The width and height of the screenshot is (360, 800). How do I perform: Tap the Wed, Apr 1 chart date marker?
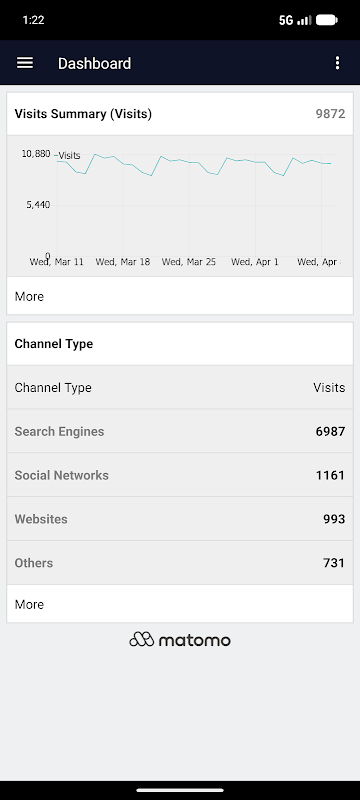click(255, 262)
